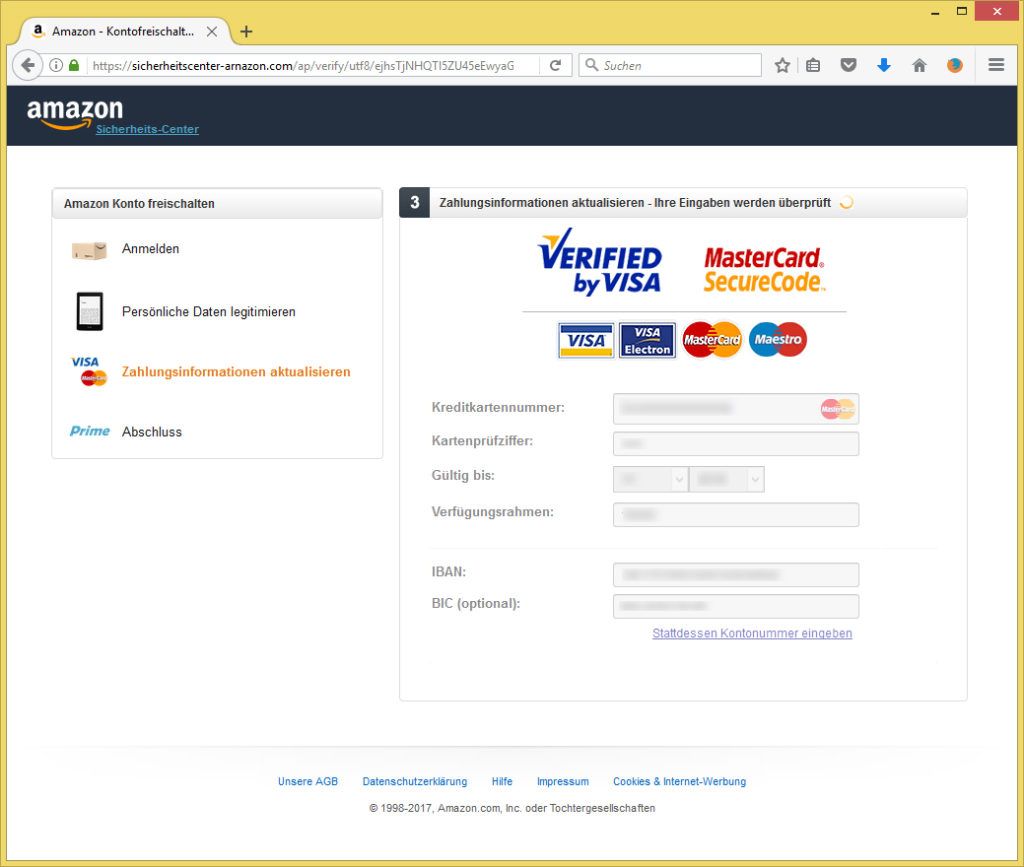Click the Firefox account globe icon

point(955,65)
